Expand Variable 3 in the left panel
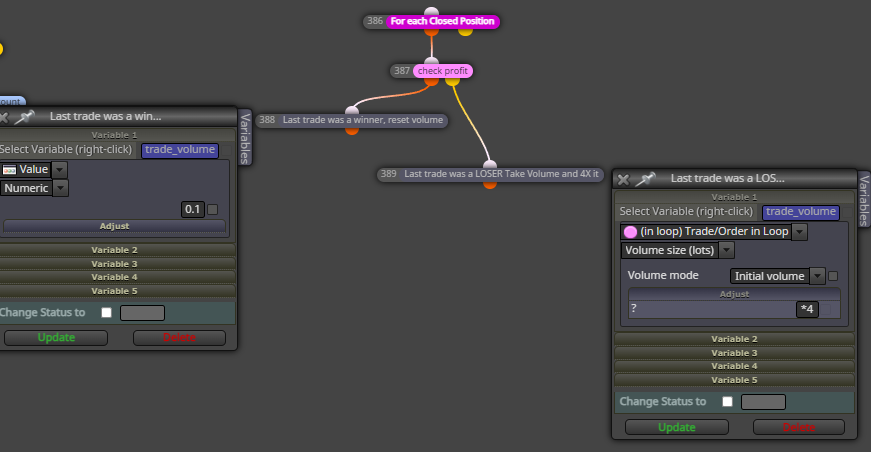 [114, 264]
